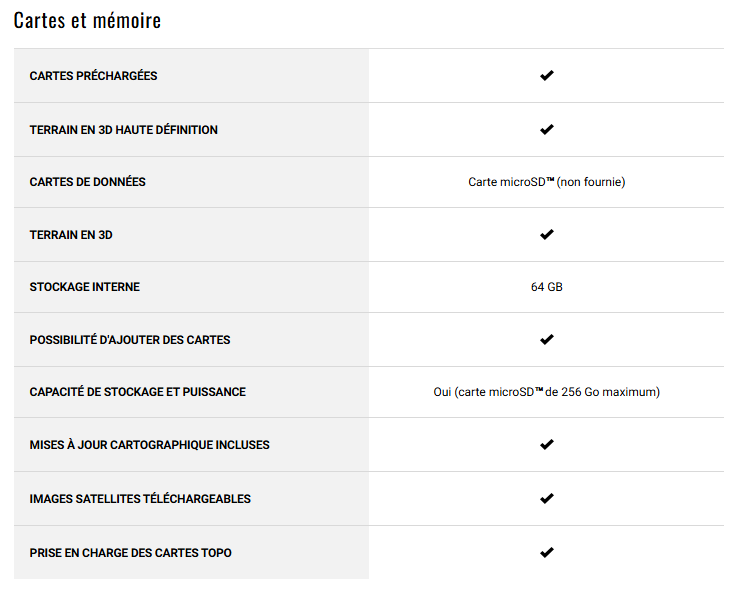Screen dimensions: 747x591
Task: Click the checkmark for Cartes préchargées
Action: (546, 75)
